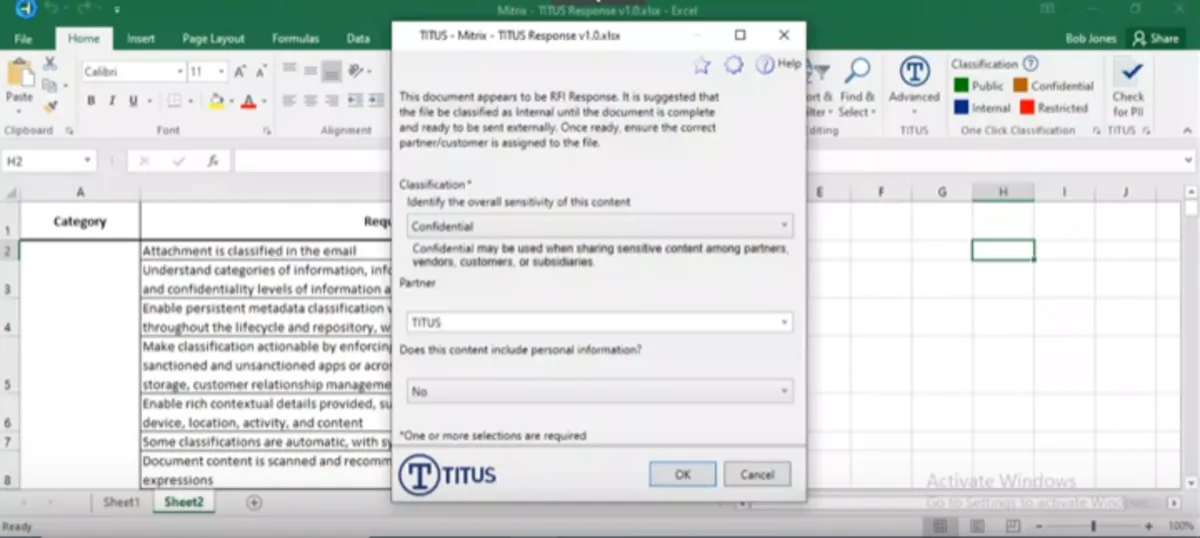Click the star favorites icon in TITUS dialog

pos(702,65)
